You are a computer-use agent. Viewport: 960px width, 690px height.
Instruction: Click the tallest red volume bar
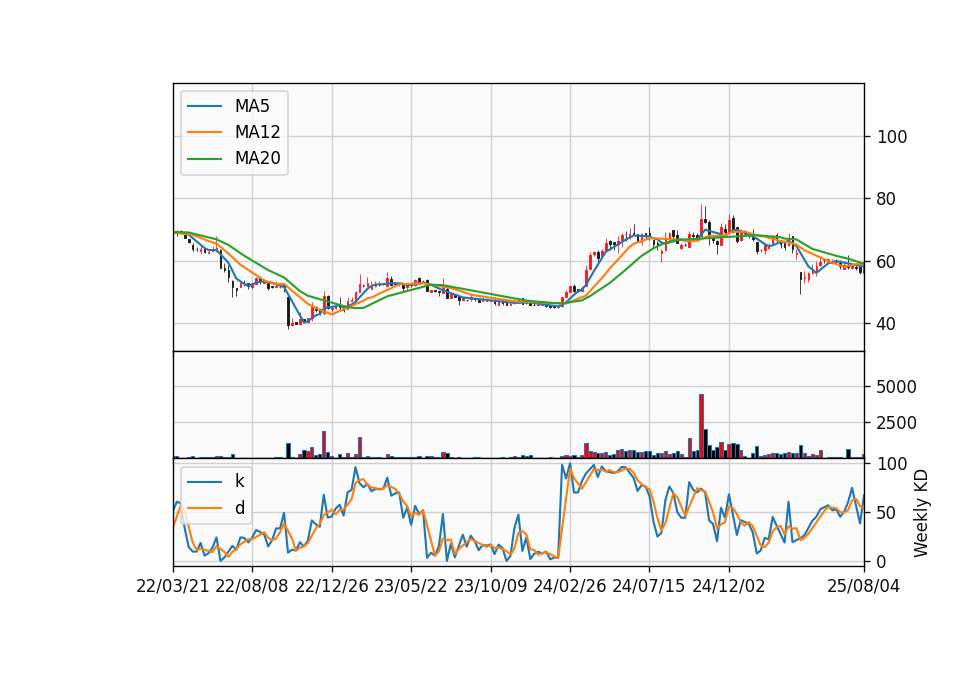702,426
